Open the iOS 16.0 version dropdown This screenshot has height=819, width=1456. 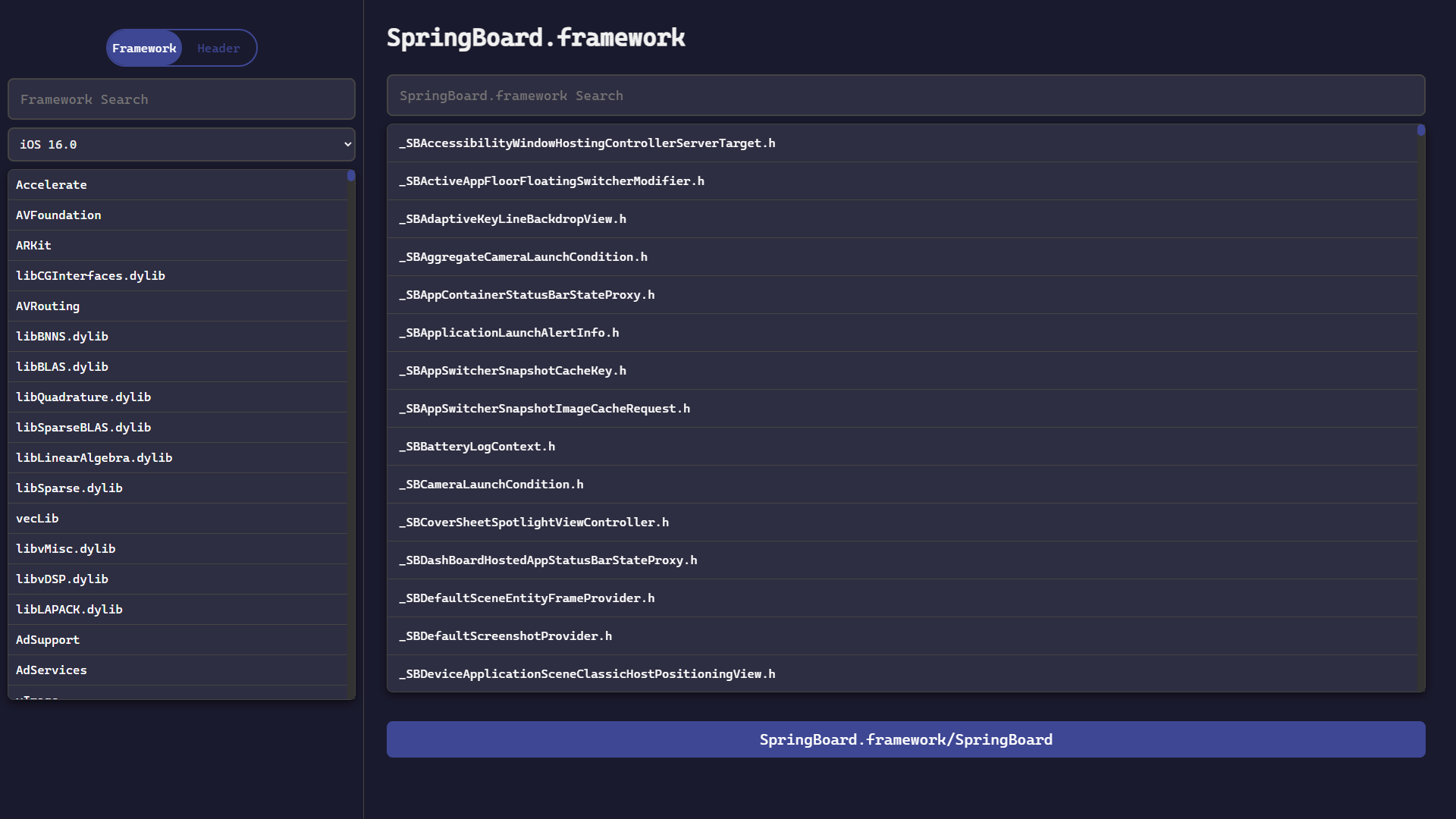[181, 144]
